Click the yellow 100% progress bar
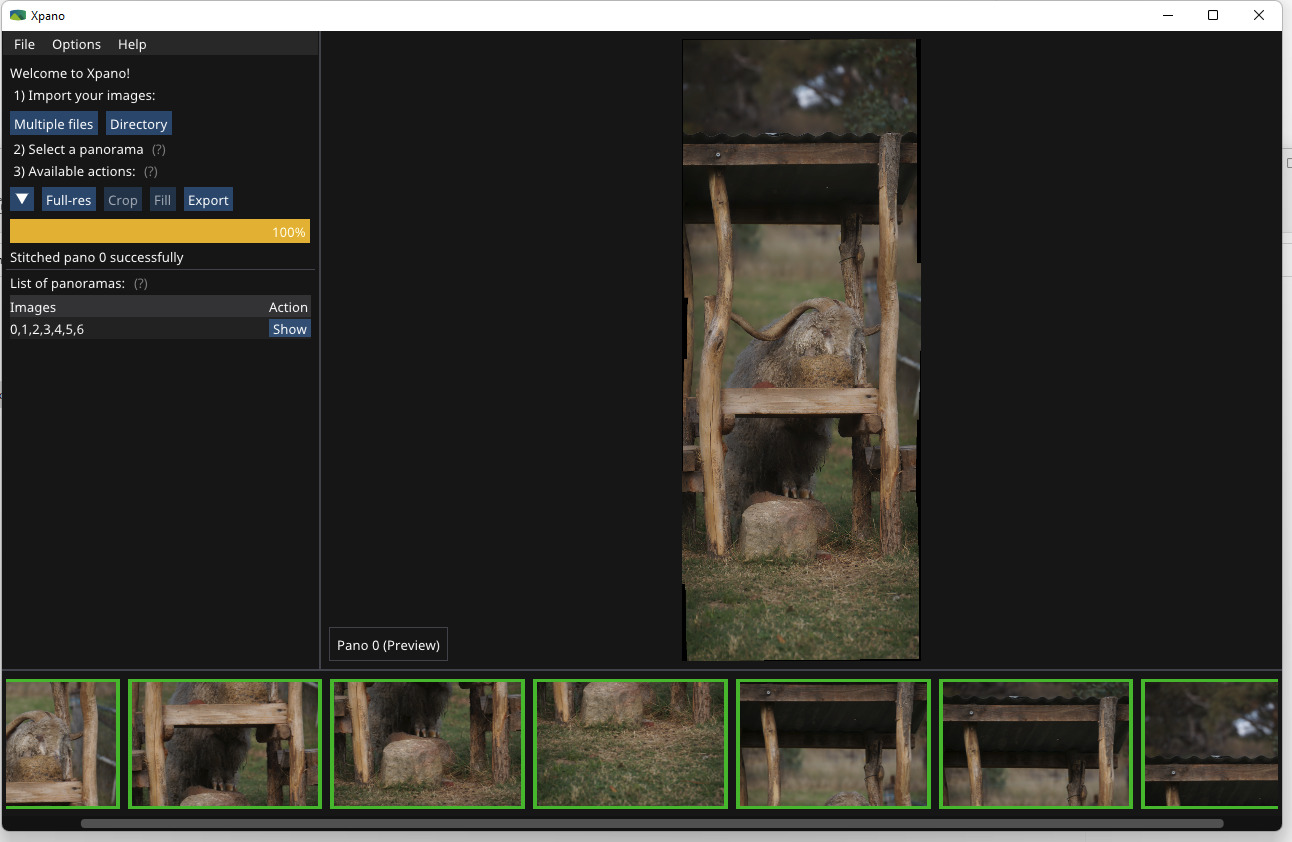The height and width of the screenshot is (842, 1292). tap(160, 232)
